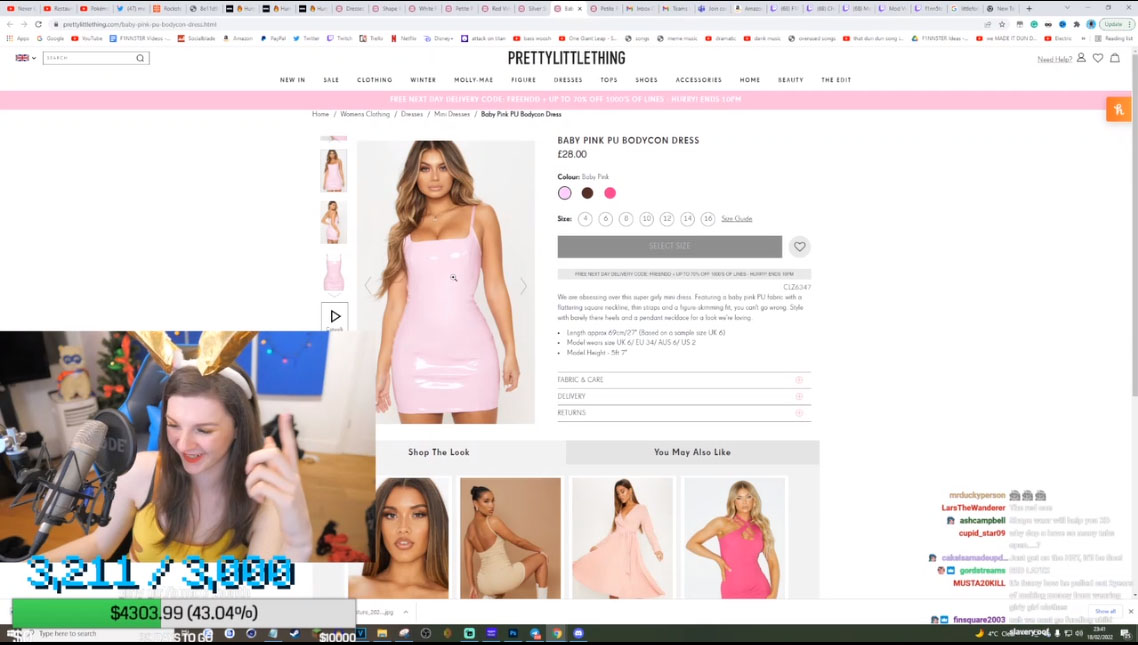The height and width of the screenshot is (645, 1138).
Task: Open the Sale navigation menu
Action: click(331, 80)
